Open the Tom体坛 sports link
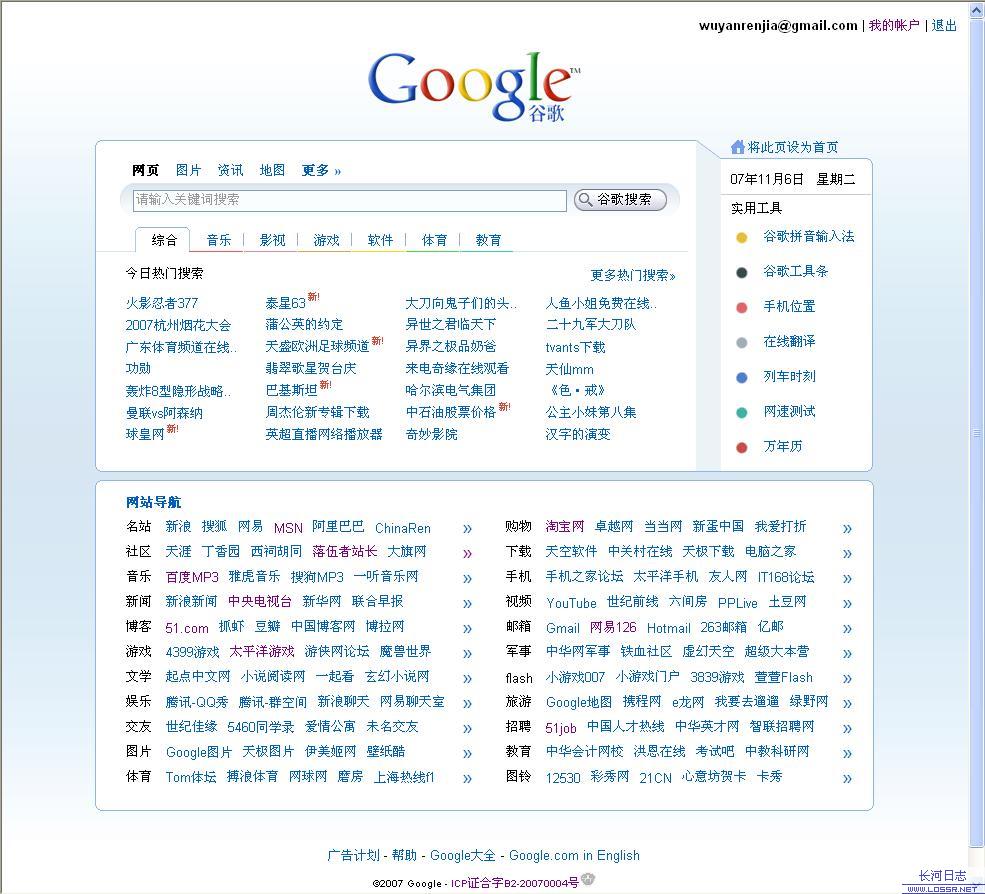The width and height of the screenshot is (985, 894). [191, 777]
